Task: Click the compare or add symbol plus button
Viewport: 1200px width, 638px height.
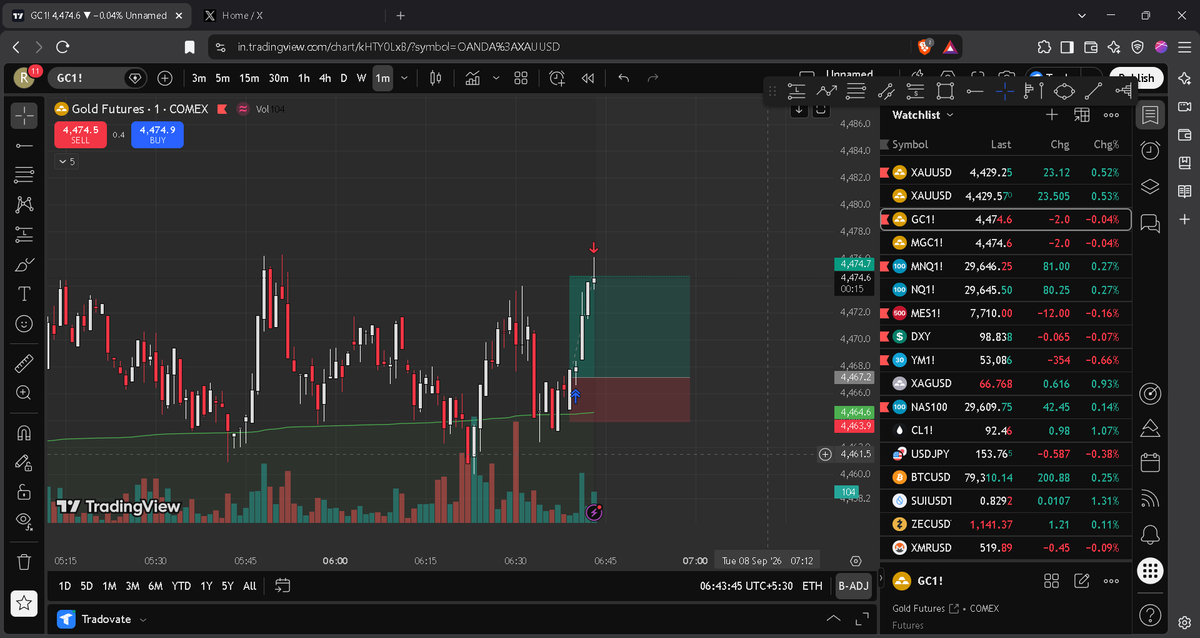Action: pyautogui.click(x=165, y=78)
